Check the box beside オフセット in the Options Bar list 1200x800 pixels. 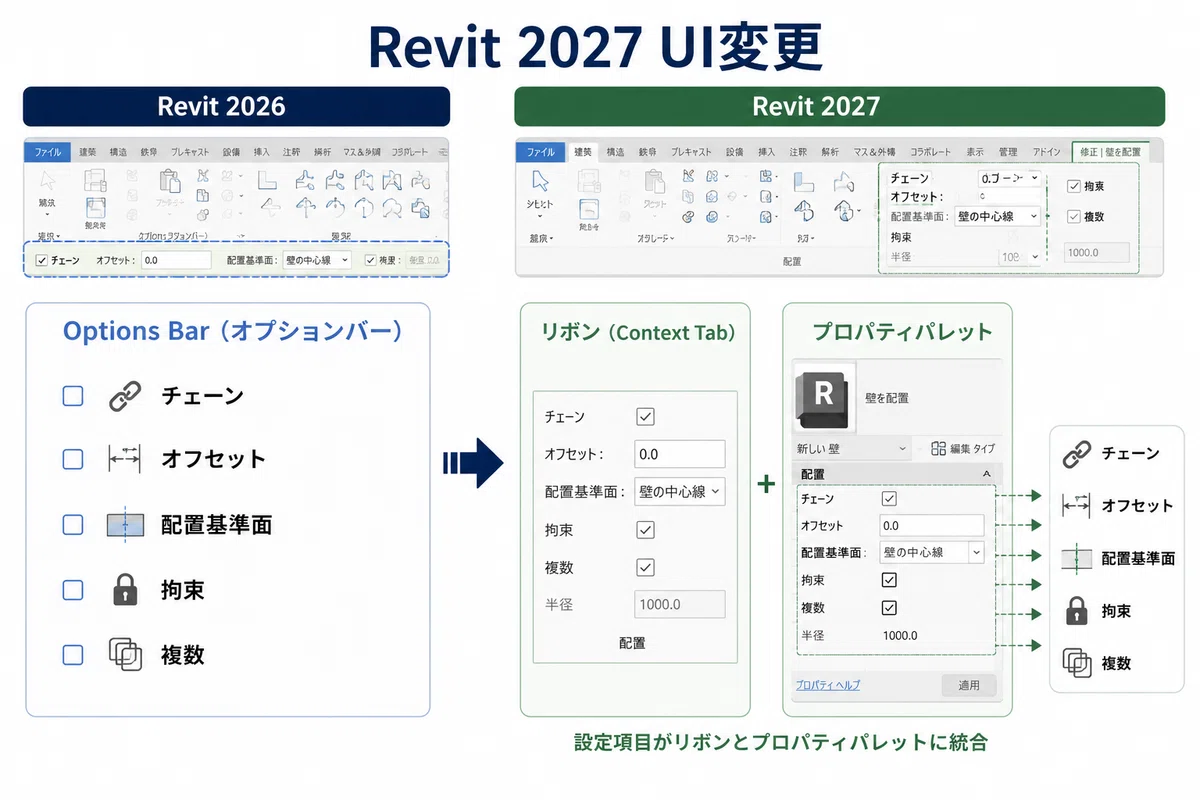[73, 459]
